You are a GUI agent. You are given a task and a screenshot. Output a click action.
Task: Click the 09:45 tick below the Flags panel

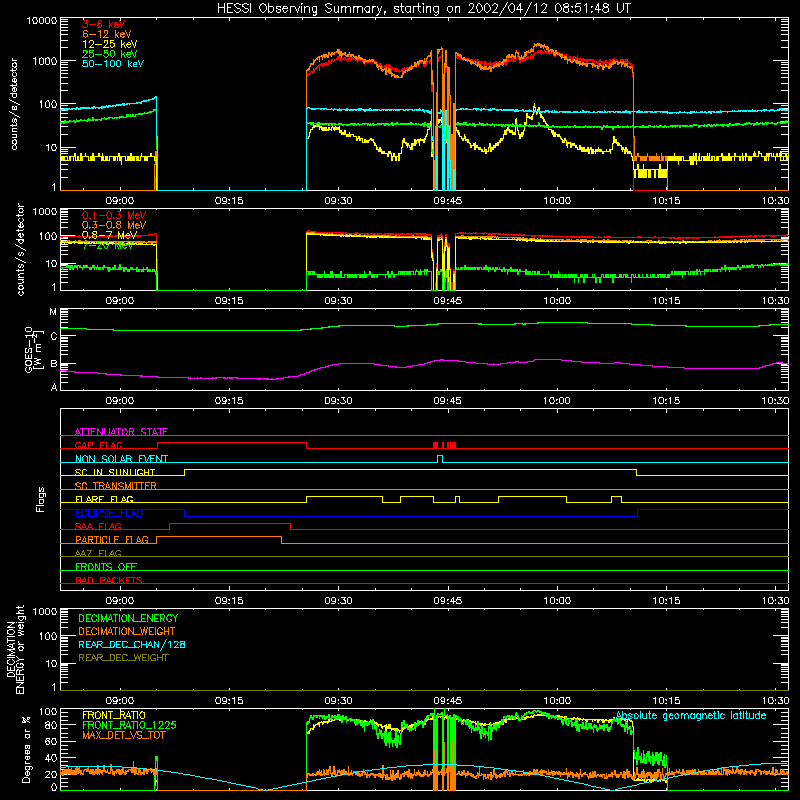[447, 601]
